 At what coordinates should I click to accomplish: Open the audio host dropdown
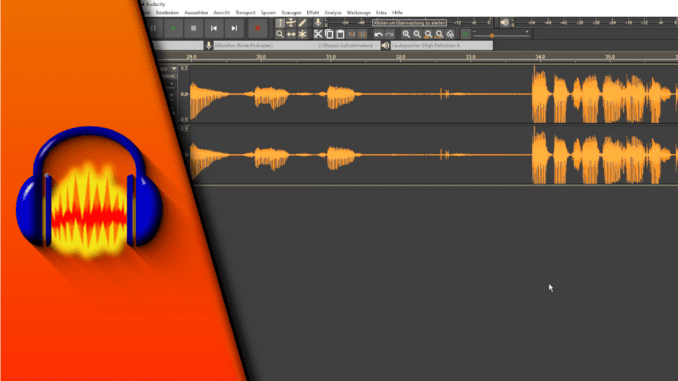coord(178,45)
